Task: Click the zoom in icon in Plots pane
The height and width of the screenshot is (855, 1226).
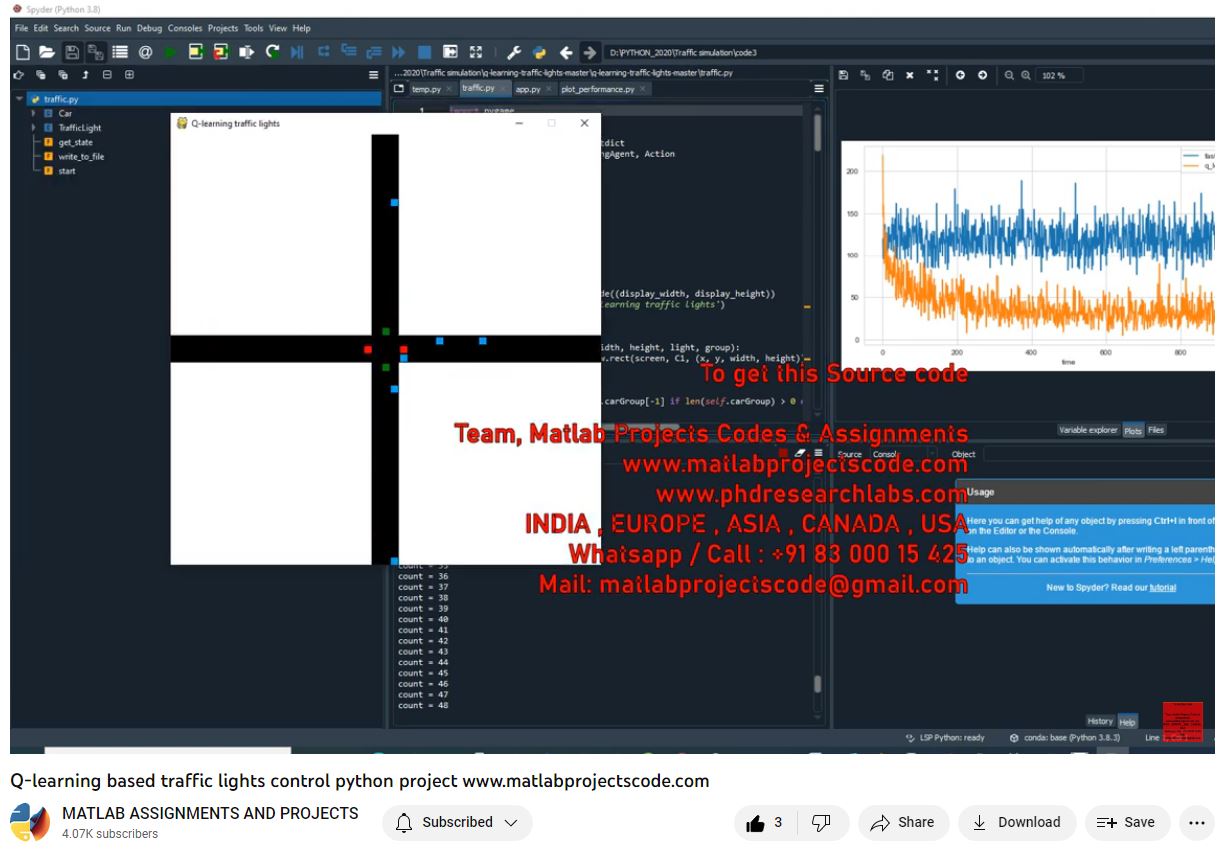Action: click(1026, 75)
